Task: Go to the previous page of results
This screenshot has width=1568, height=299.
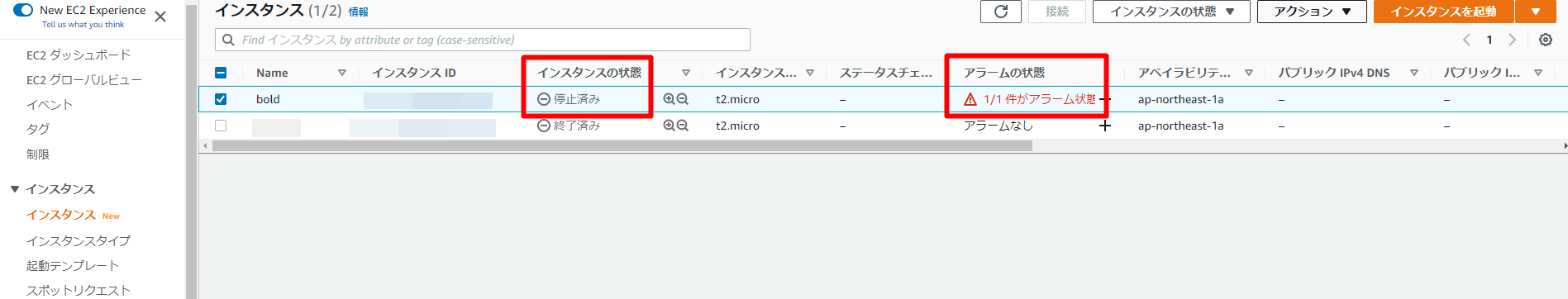Action: (x=1466, y=40)
